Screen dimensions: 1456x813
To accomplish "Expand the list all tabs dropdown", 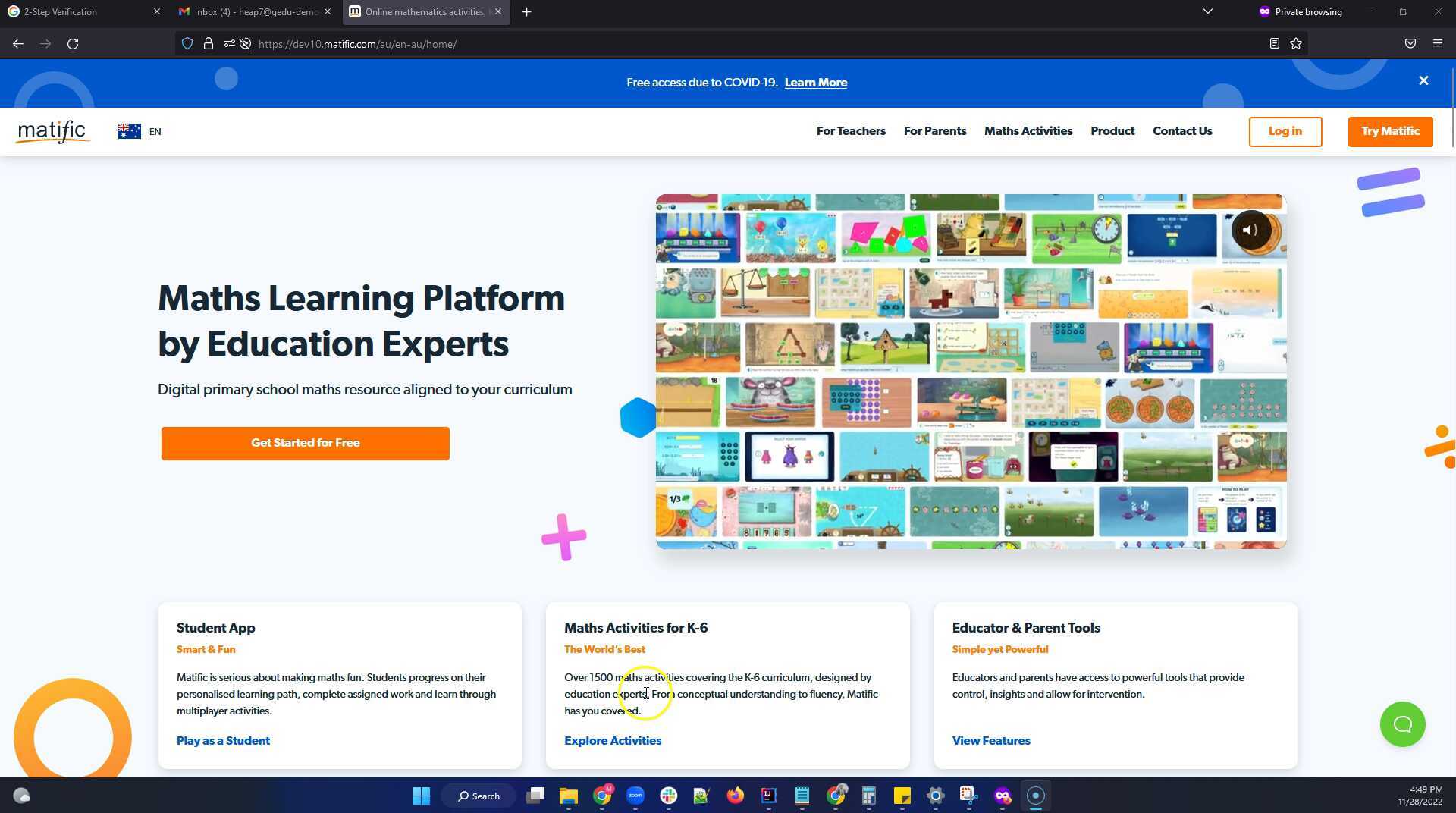I will pos(1208,12).
